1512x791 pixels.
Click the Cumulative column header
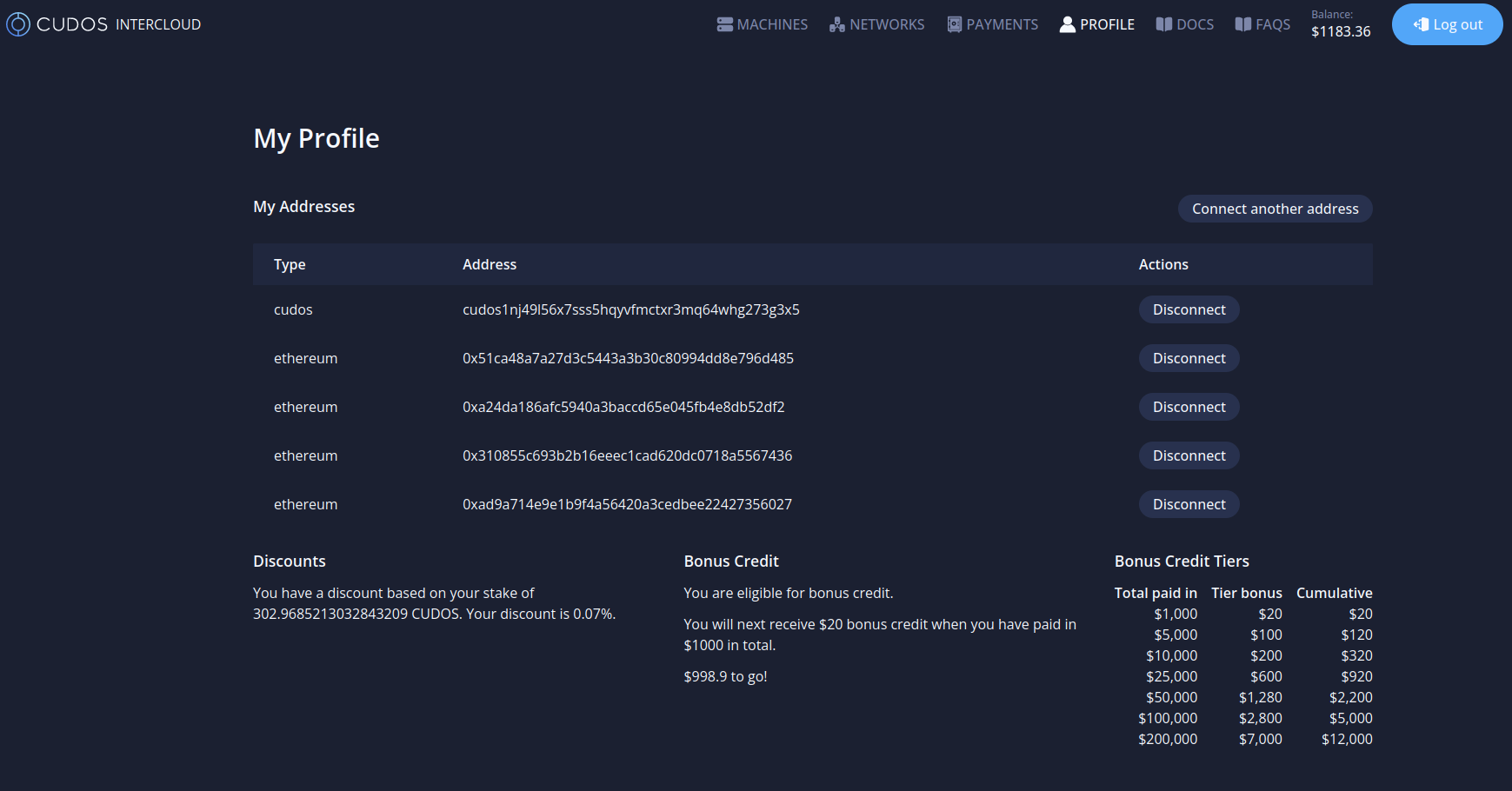(x=1335, y=593)
